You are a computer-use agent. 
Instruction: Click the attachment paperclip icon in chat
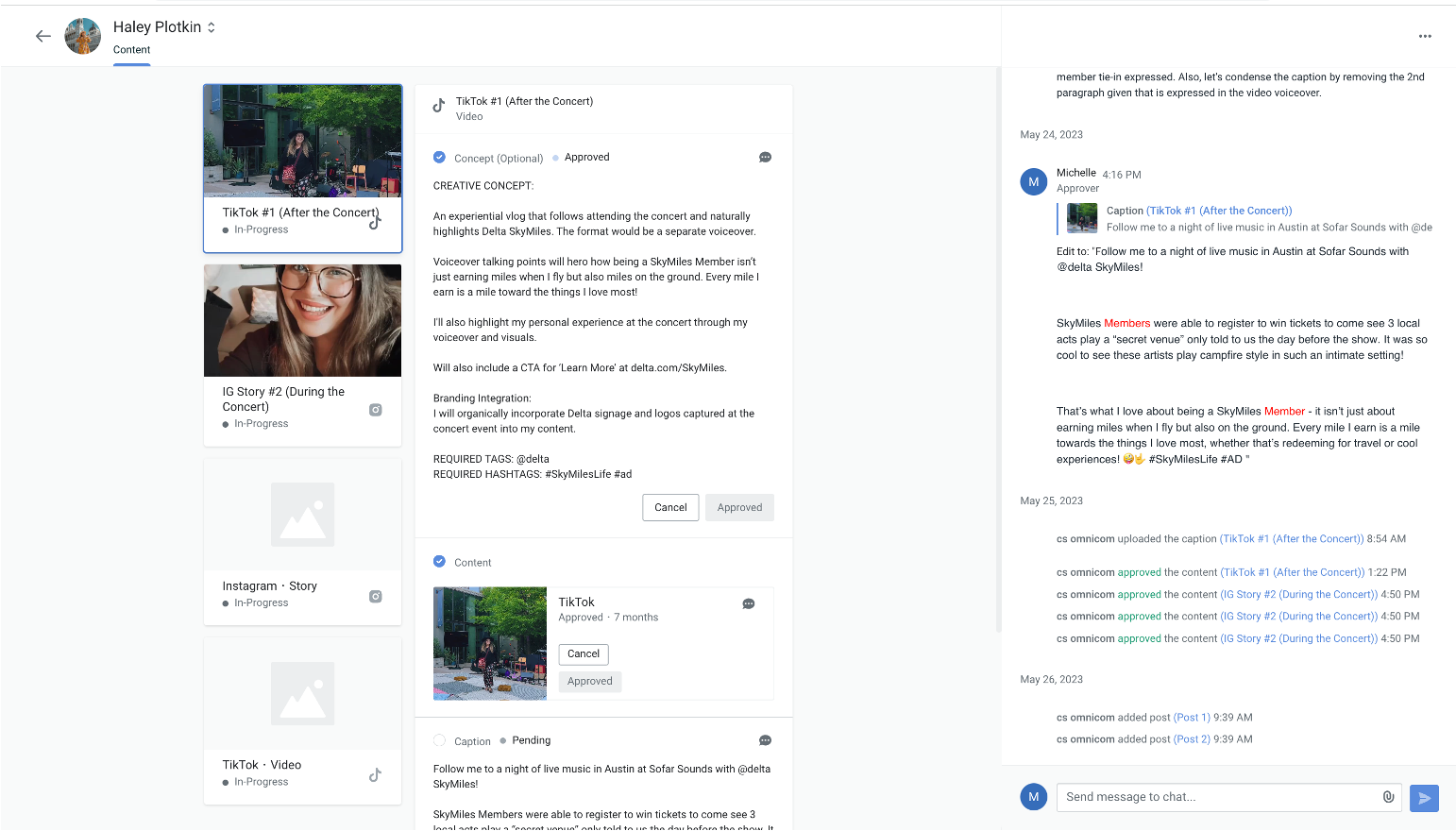[1388, 797]
